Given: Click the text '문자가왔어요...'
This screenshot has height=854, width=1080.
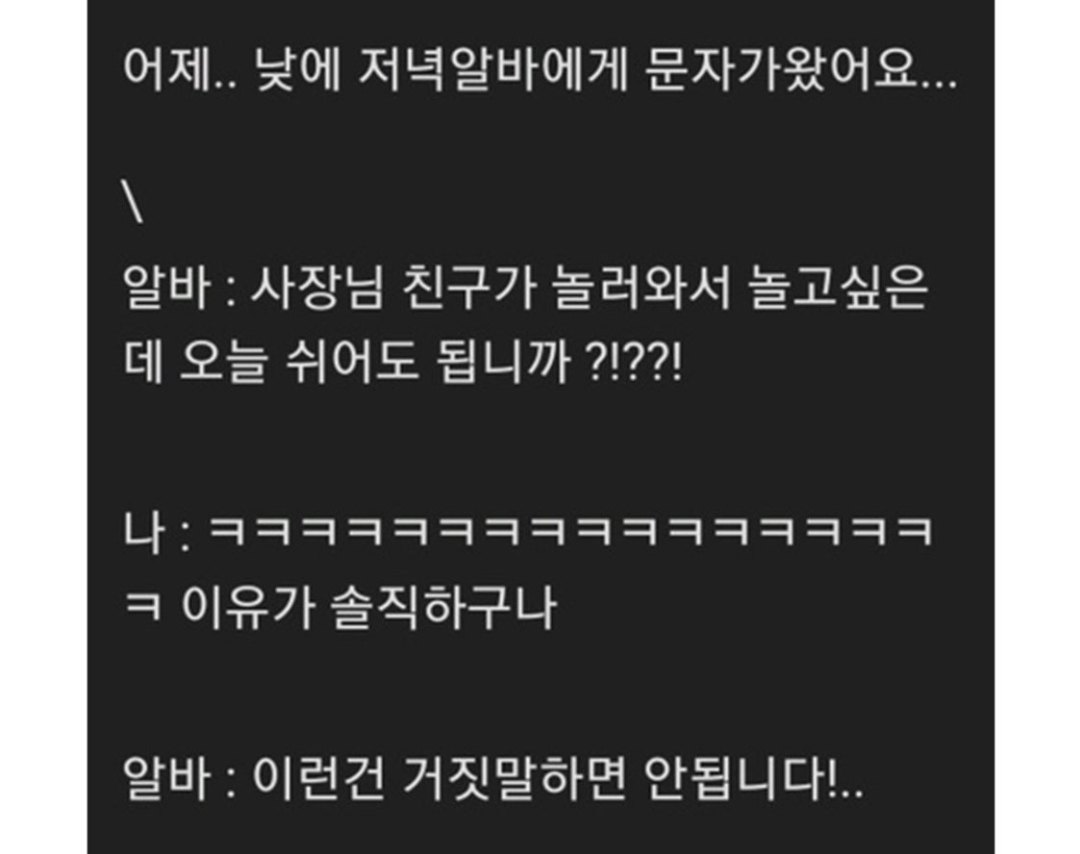Looking at the screenshot, I should click(x=801, y=70).
